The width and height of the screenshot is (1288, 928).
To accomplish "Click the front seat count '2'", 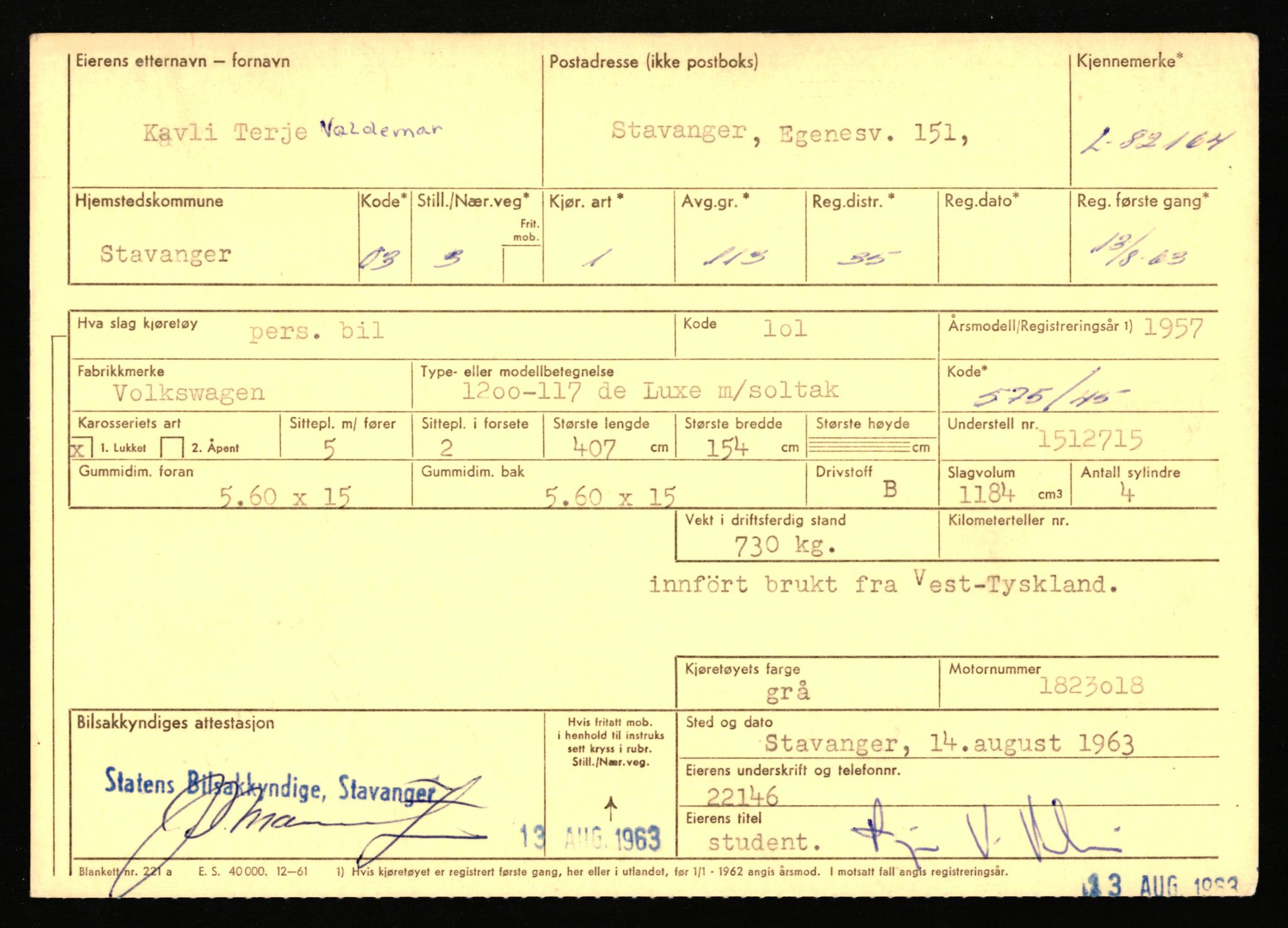I will click(447, 448).
